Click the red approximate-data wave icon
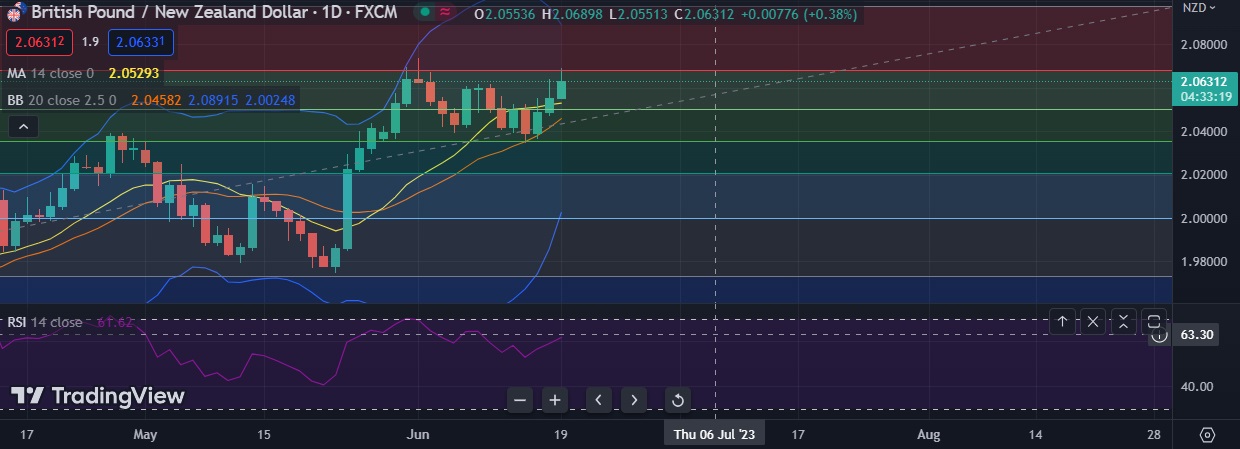This screenshot has width=1240, height=449. (x=445, y=13)
